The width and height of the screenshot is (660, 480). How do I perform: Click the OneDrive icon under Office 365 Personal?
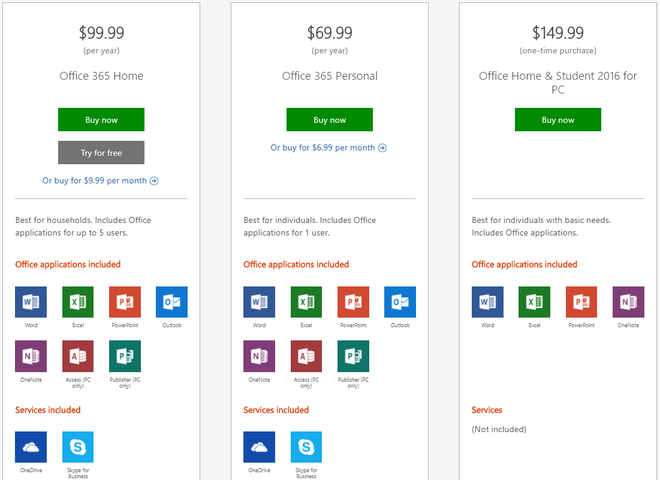click(x=259, y=447)
